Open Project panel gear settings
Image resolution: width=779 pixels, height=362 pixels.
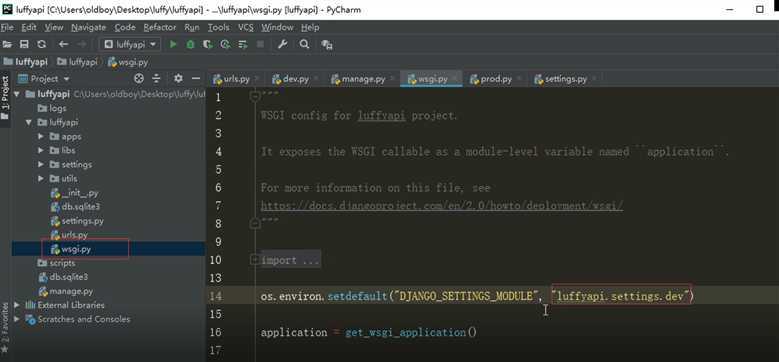coord(178,78)
